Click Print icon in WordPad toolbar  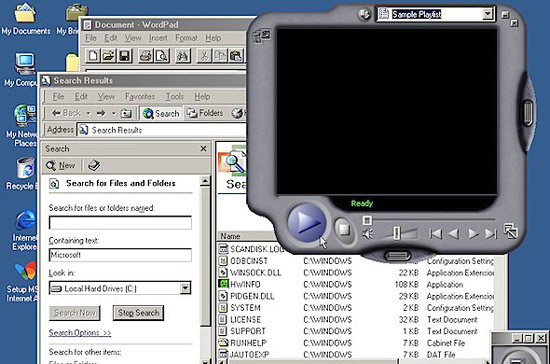tap(146, 56)
